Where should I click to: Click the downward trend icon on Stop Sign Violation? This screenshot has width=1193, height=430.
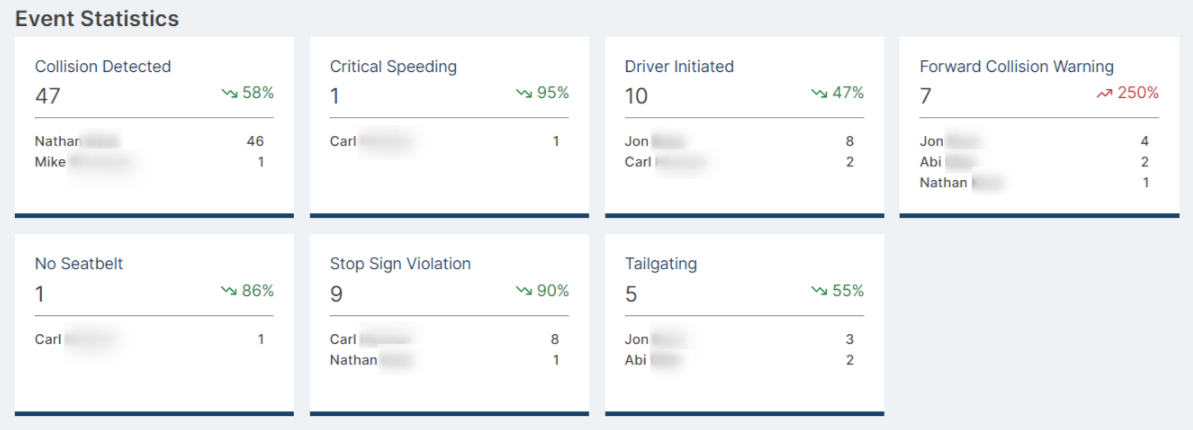pyautogui.click(x=524, y=291)
